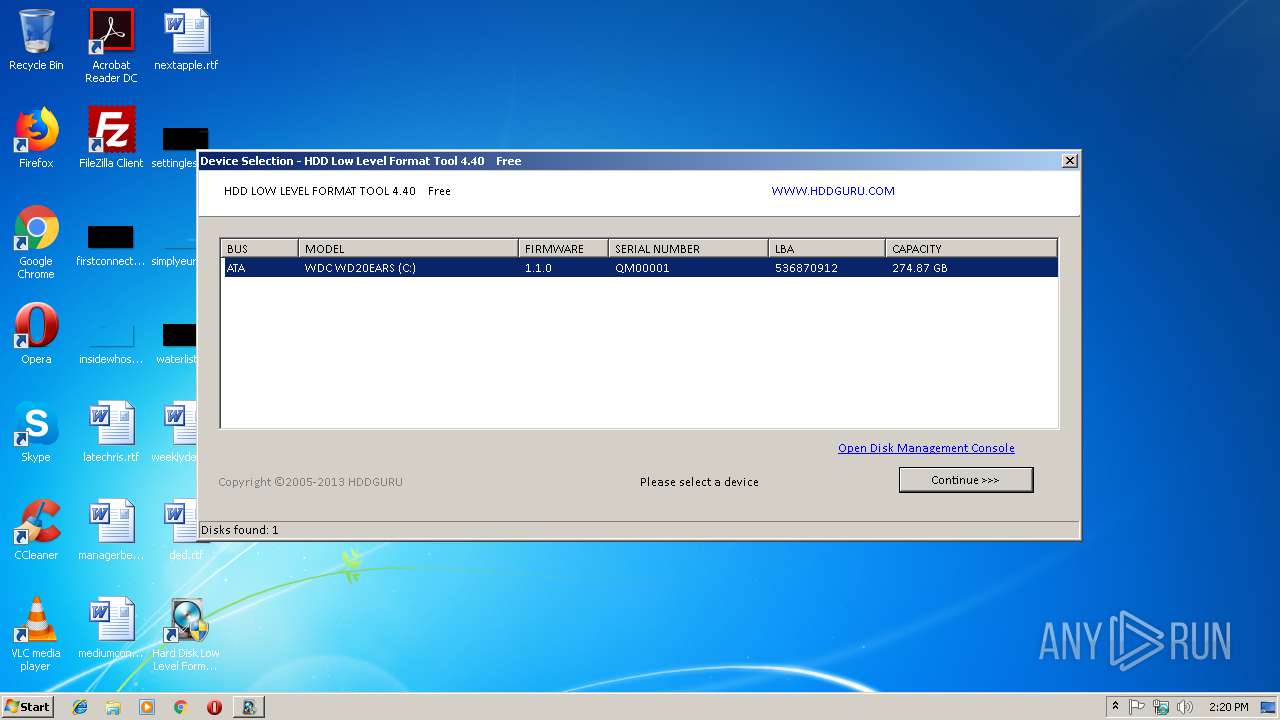Click Continue >>> button
The image size is (1280, 720).
click(x=966, y=480)
